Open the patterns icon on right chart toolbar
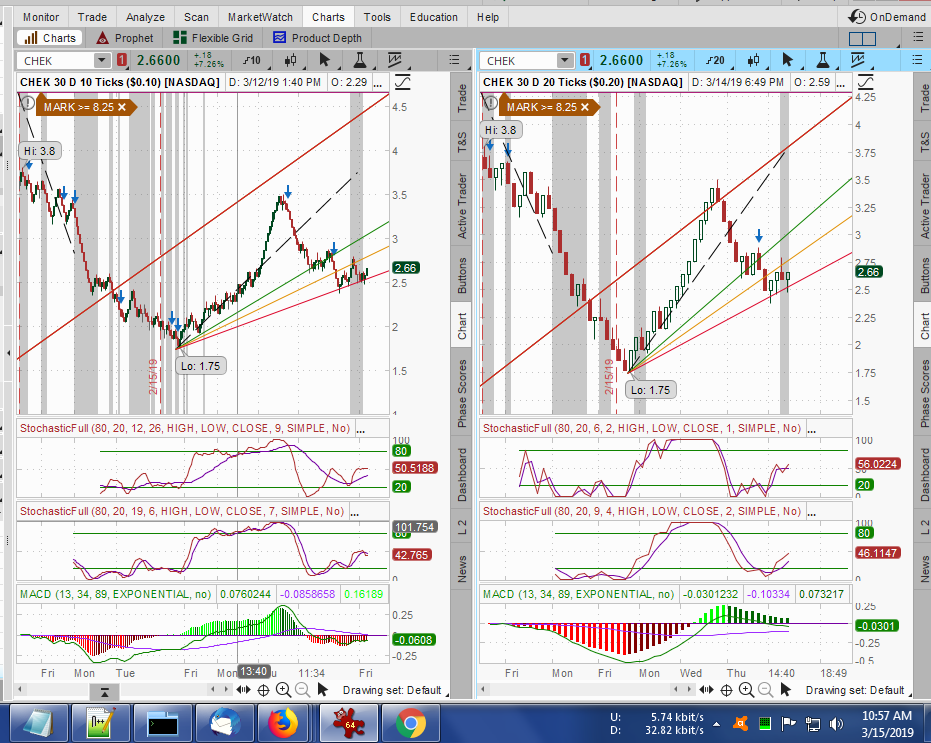 (x=860, y=61)
